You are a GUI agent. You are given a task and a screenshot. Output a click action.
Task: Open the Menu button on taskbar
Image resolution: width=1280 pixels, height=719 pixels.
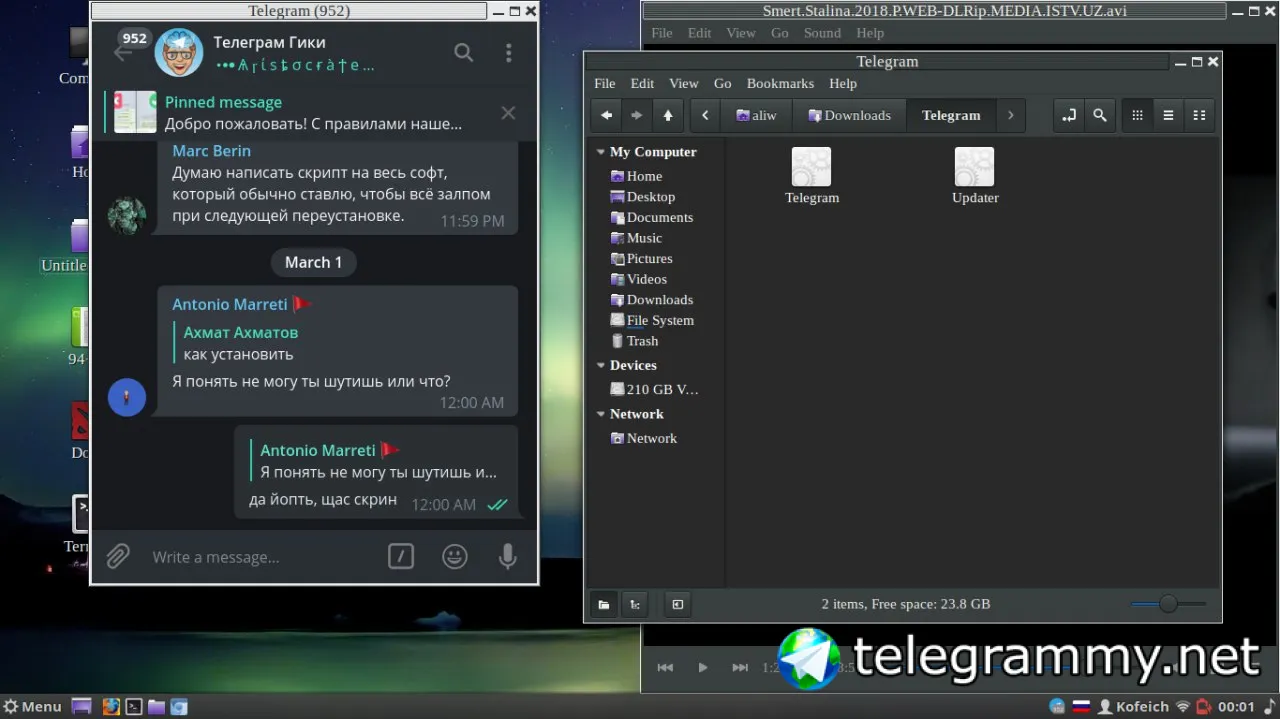pos(32,706)
